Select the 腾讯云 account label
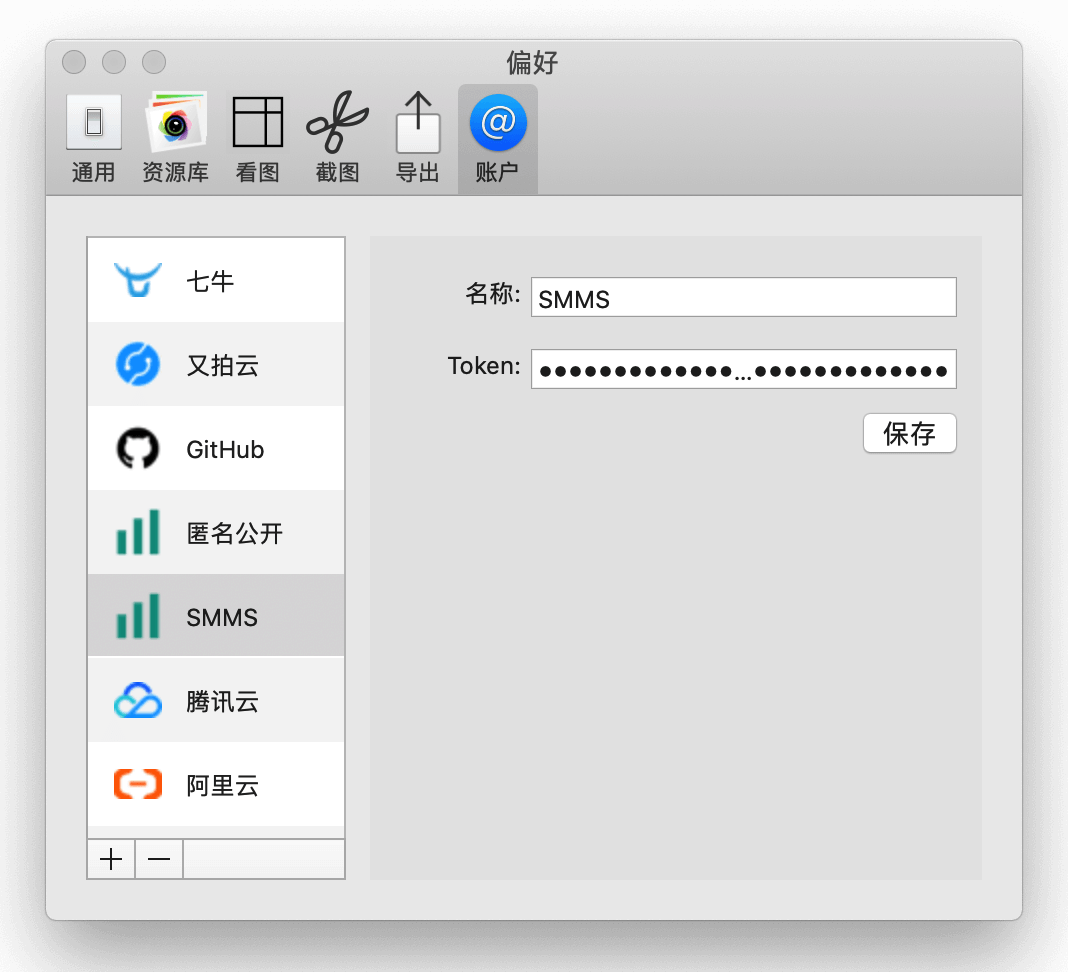 (223, 702)
